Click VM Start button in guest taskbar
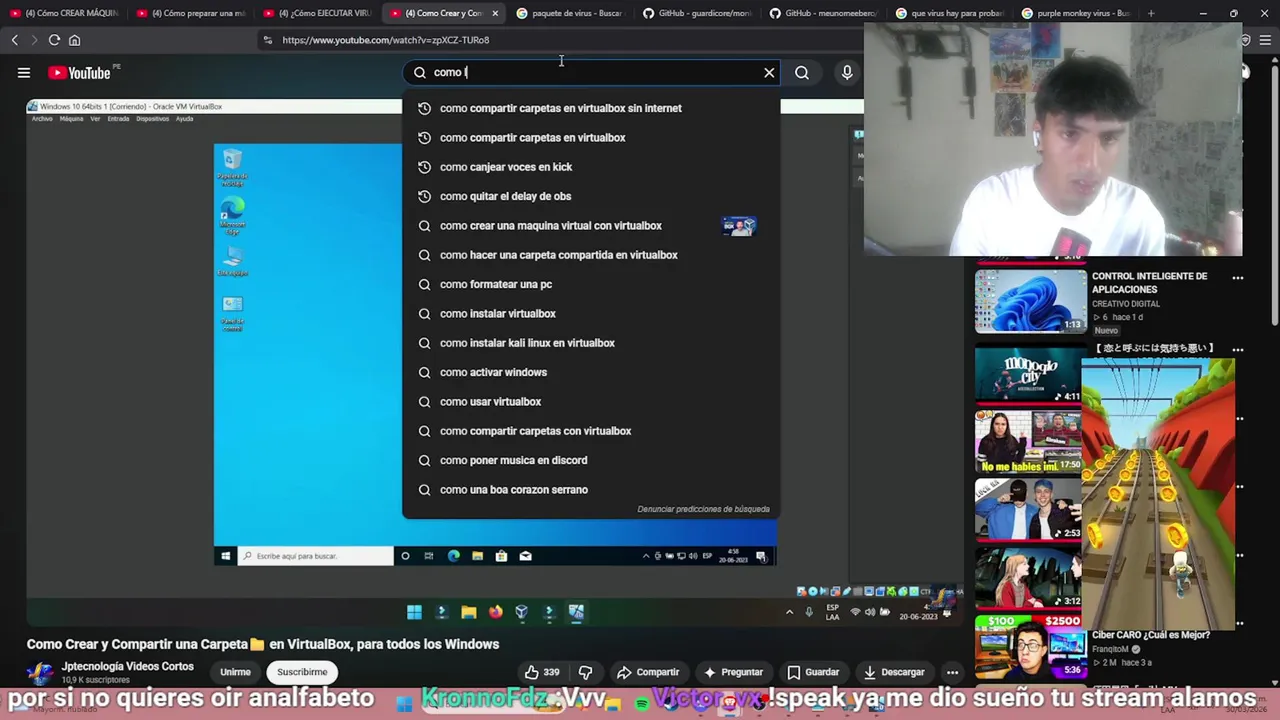This screenshot has width=1280, height=720. (225, 556)
